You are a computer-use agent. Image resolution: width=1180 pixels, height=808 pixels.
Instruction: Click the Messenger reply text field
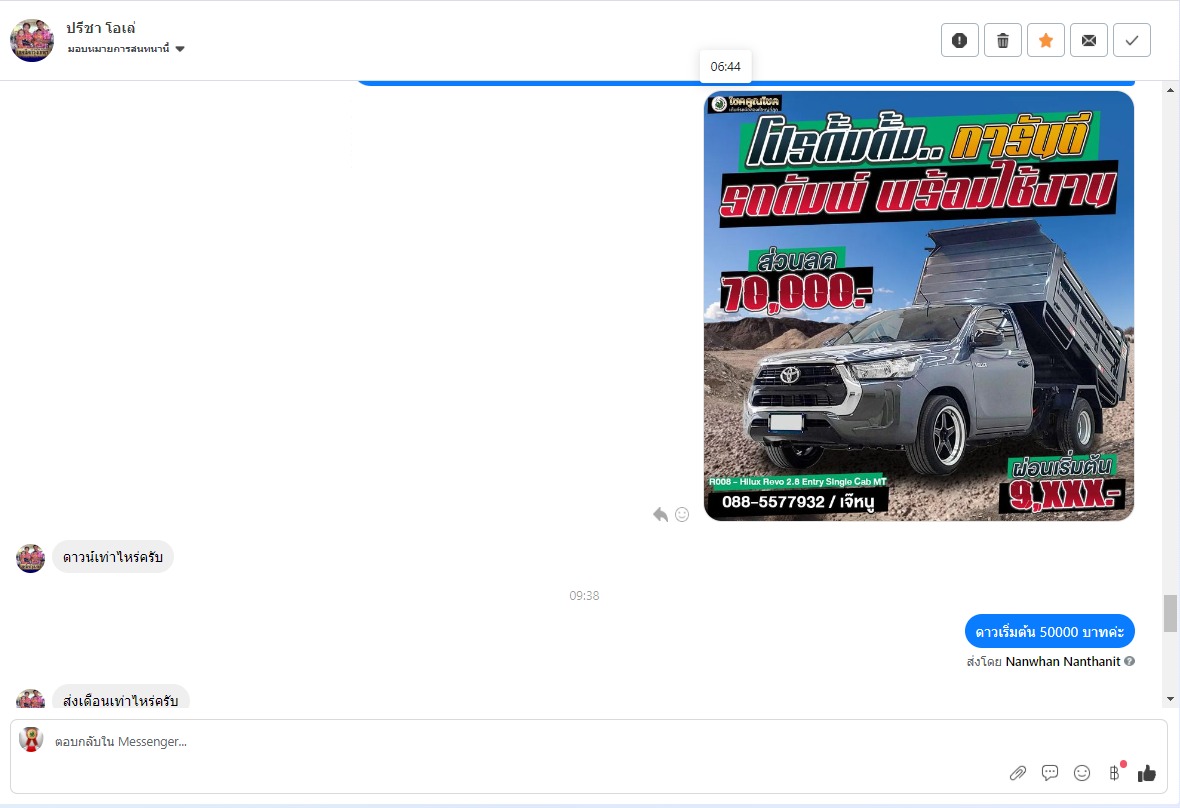point(500,742)
